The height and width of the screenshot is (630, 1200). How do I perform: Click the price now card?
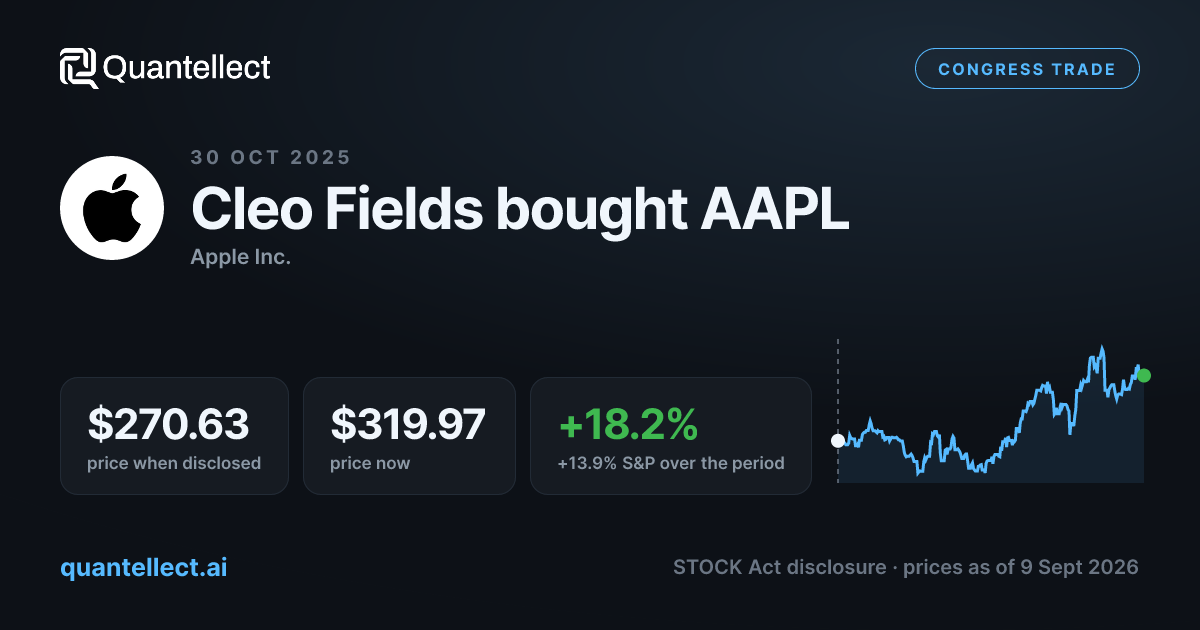pos(409,435)
